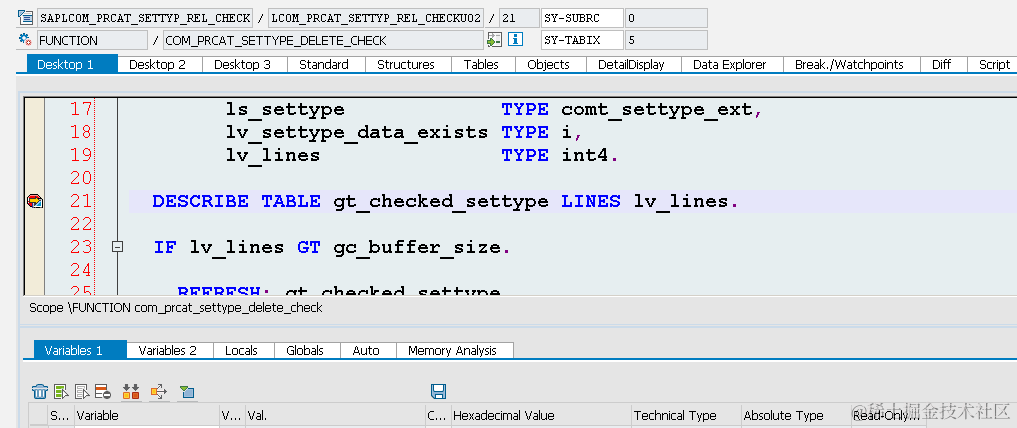Click the blue information icon
The image size is (1017, 428).
(516, 40)
